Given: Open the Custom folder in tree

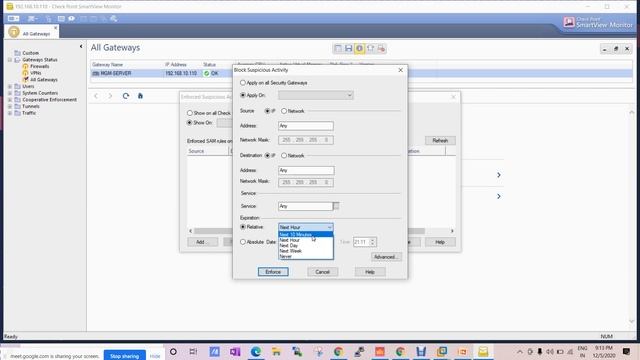Looking at the screenshot, I should pyautogui.click(x=30, y=53).
